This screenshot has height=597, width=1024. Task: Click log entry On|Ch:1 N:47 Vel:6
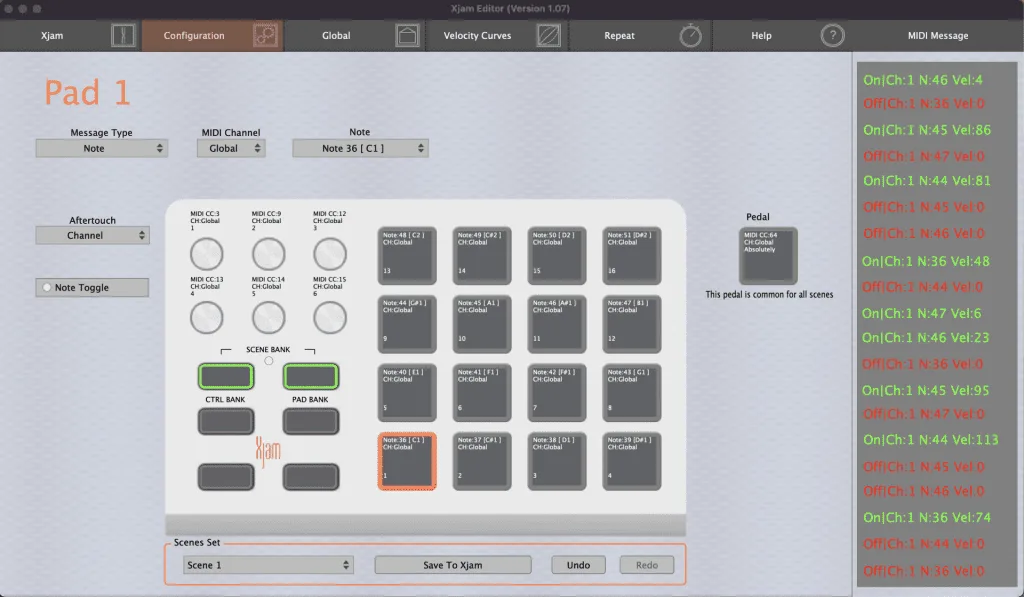click(x=921, y=314)
